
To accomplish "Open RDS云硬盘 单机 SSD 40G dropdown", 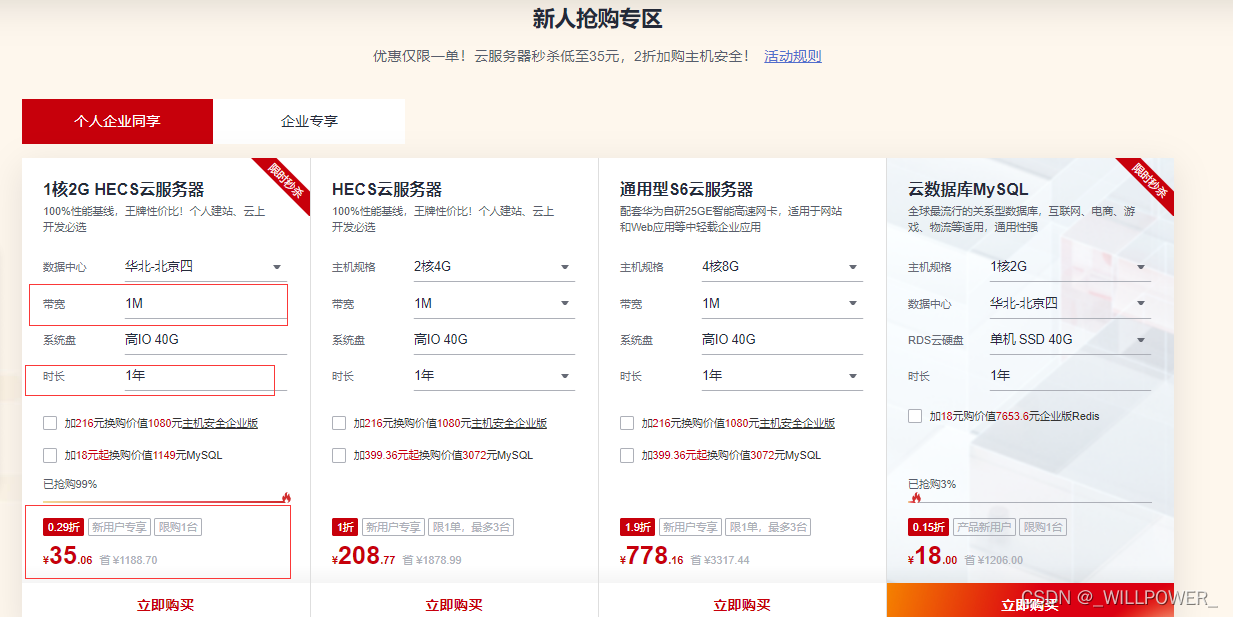I will (1069, 340).
